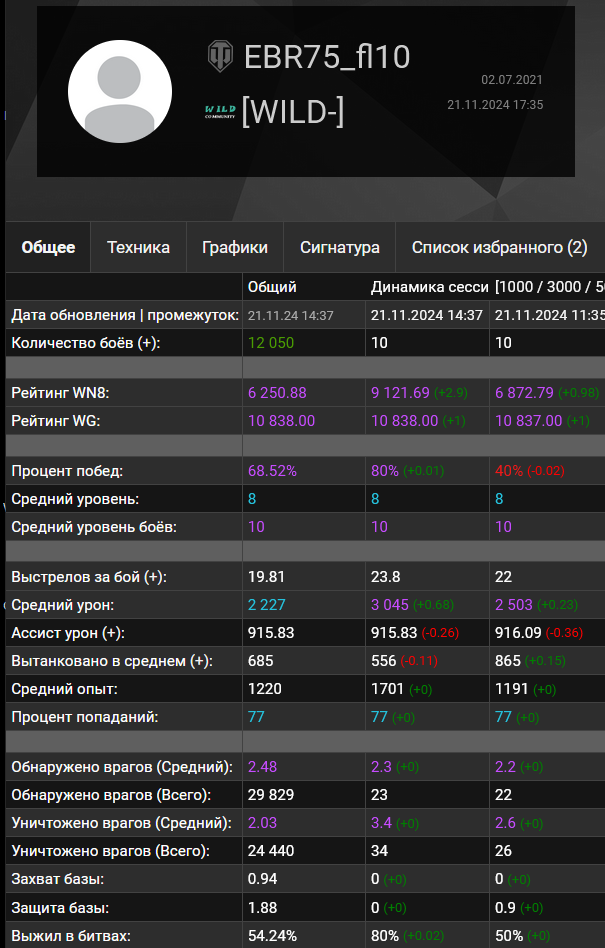Viewport: 605px width, 948px height.
Task: Open the Список избранного (2) tab
Action: pyautogui.click(x=499, y=247)
